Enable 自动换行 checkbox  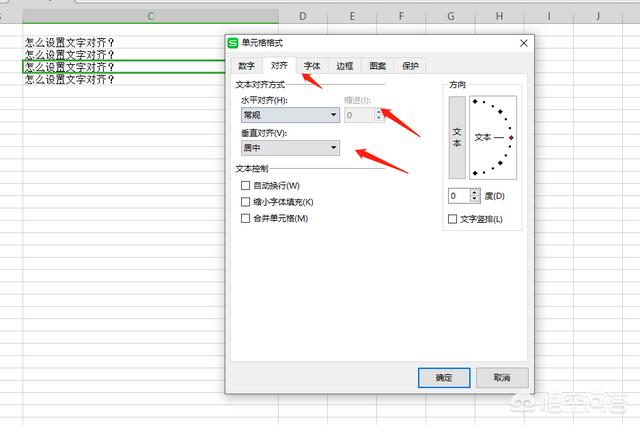[246, 186]
